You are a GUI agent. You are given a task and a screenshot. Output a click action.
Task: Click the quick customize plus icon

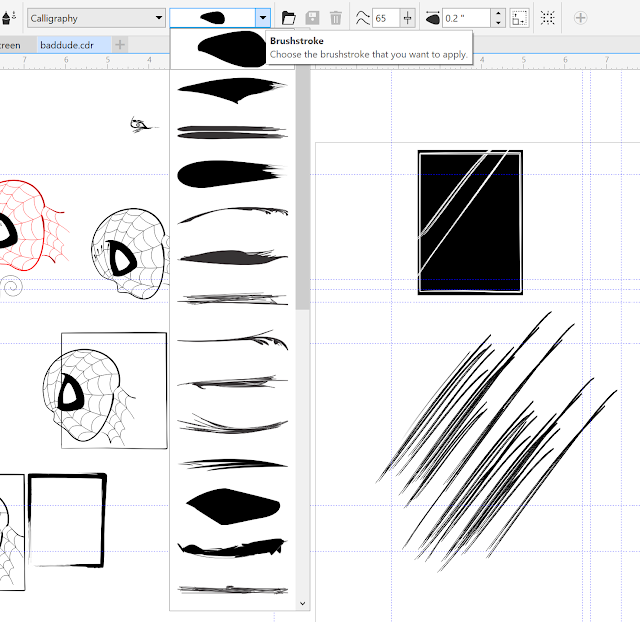point(580,18)
